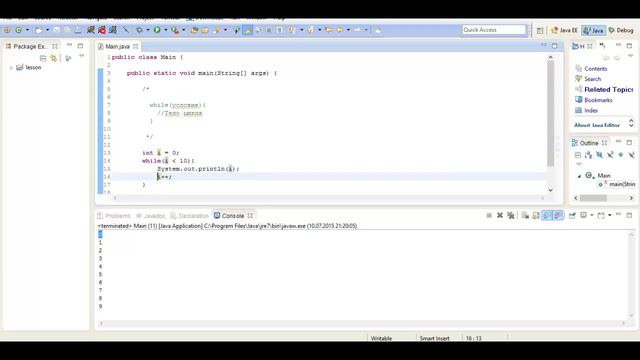640x360 pixels.
Task: Open the Index link in Help
Action: click(591, 111)
